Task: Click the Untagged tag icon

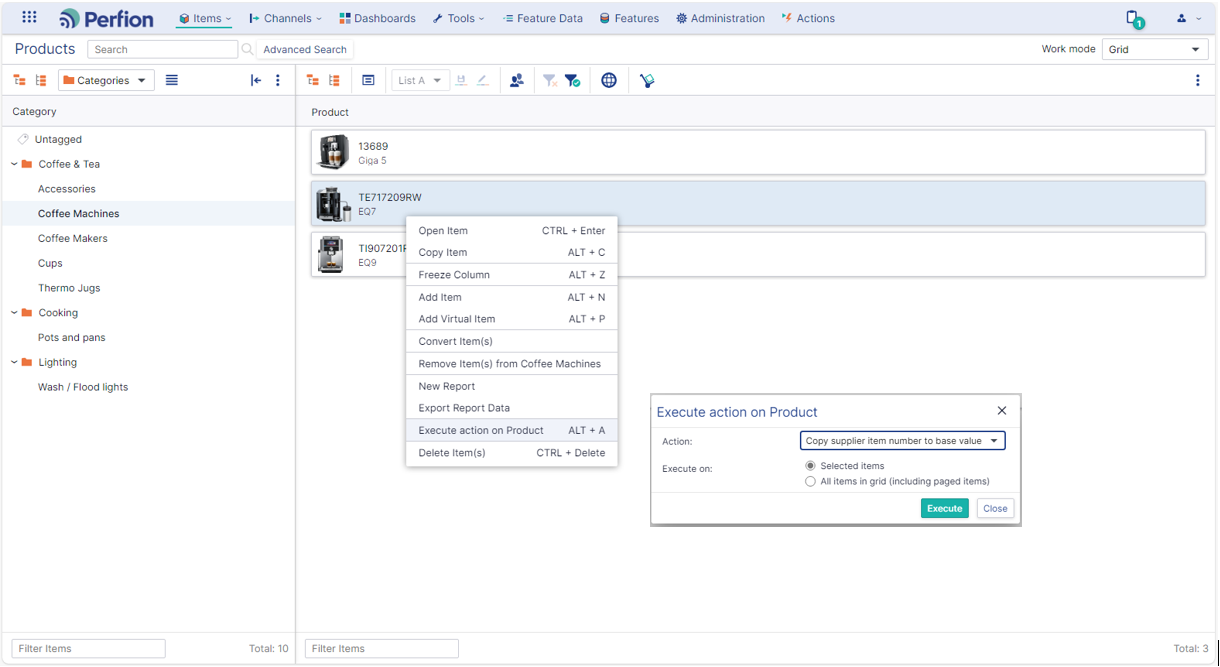Action: pos(23,139)
